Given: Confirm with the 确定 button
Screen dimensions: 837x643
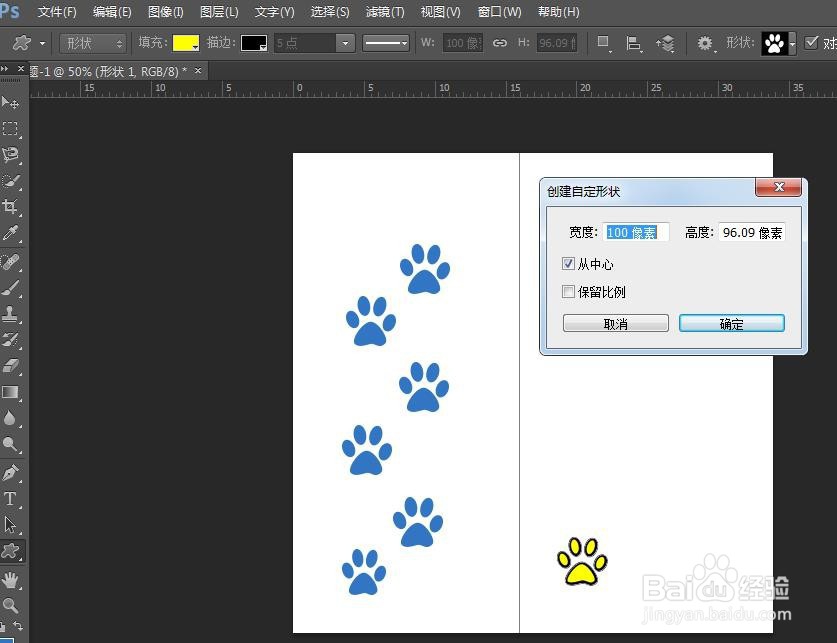Looking at the screenshot, I should [731, 322].
